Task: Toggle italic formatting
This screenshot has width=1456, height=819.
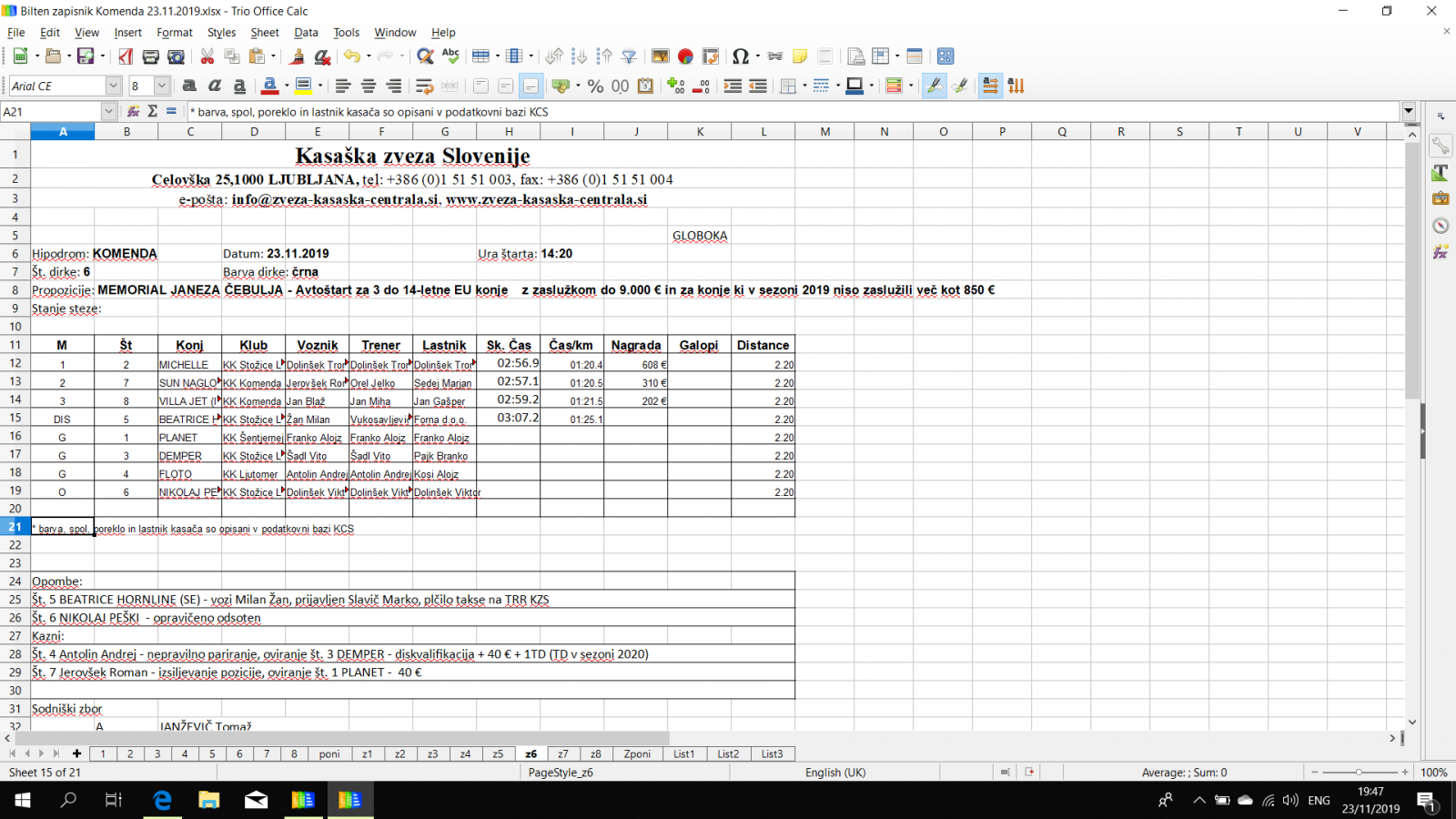Action: point(215,86)
